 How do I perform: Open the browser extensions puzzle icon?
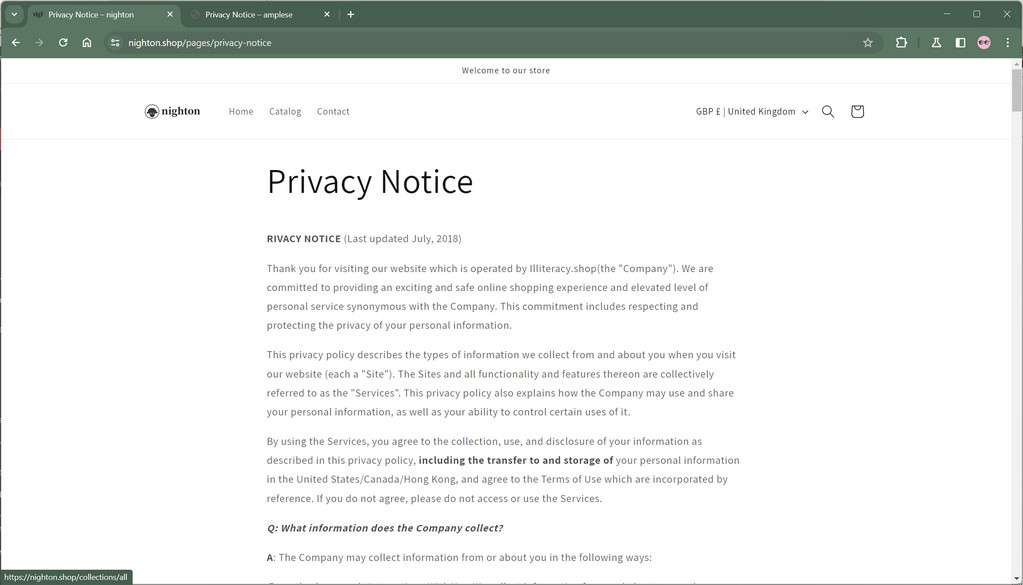click(901, 43)
